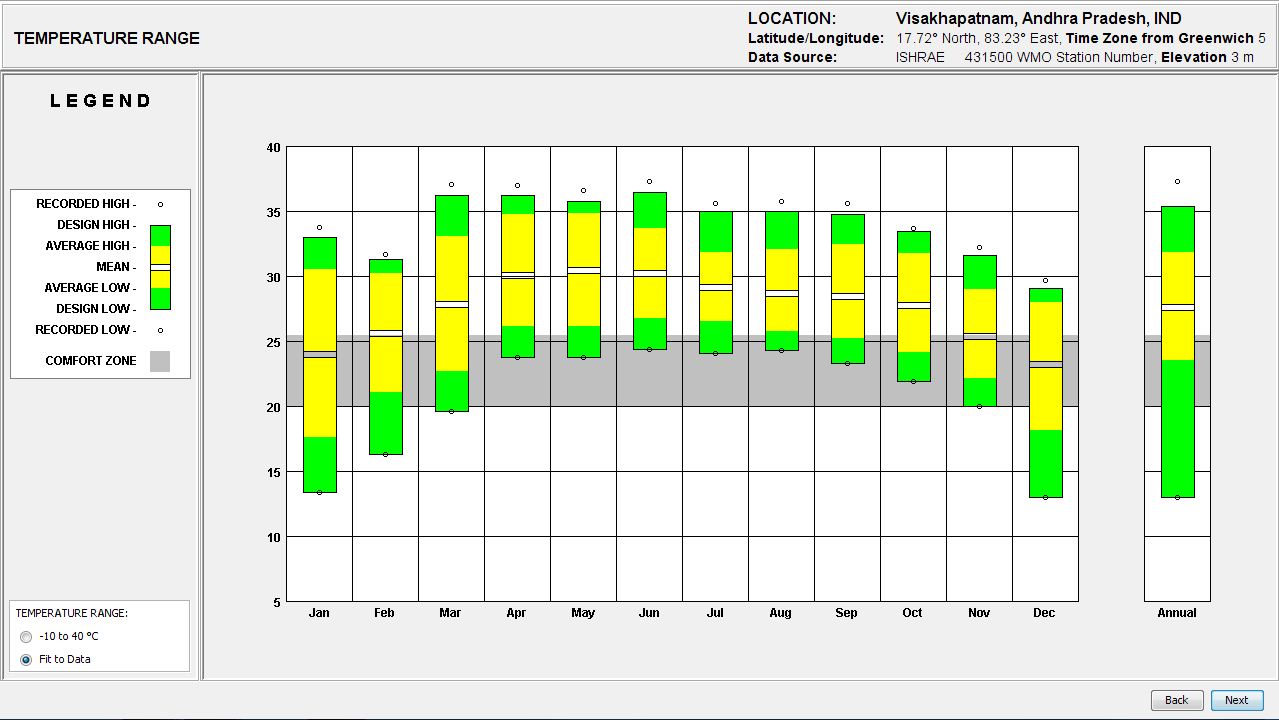Image resolution: width=1279 pixels, height=720 pixels.
Task: Click the gray Comfort Zone legend swatch
Action: [x=160, y=361]
